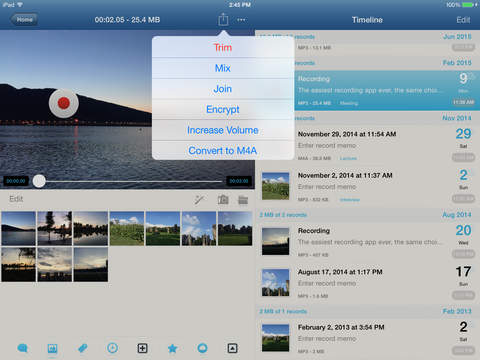Click the playback slider knob
The height and width of the screenshot is (360, 480).
pyautogui.click(x=39, y=181)
